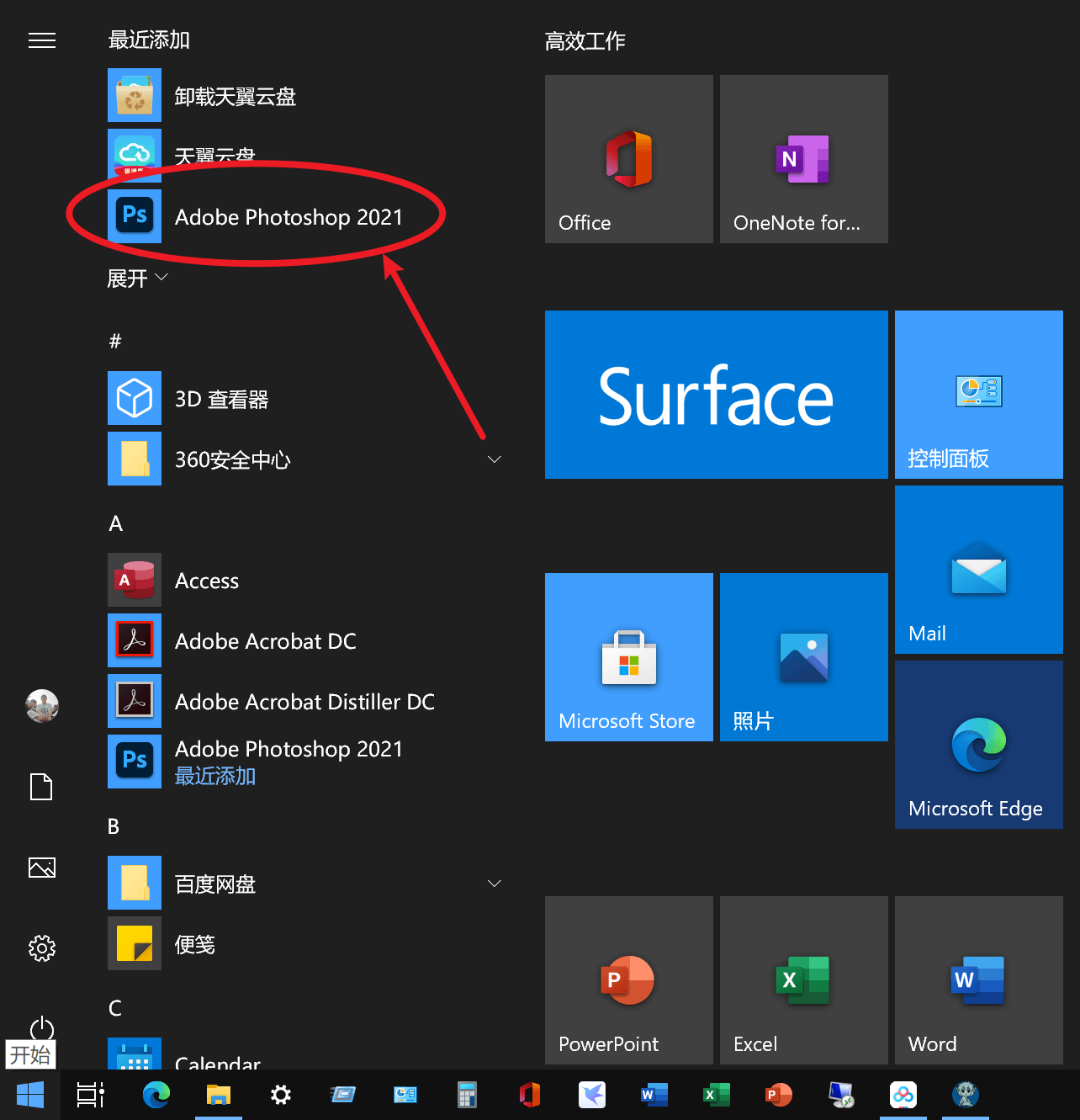This screenshot has height=1120, width=1080.
Task: Open the Microsoft Edge tile
Action: 979,745
